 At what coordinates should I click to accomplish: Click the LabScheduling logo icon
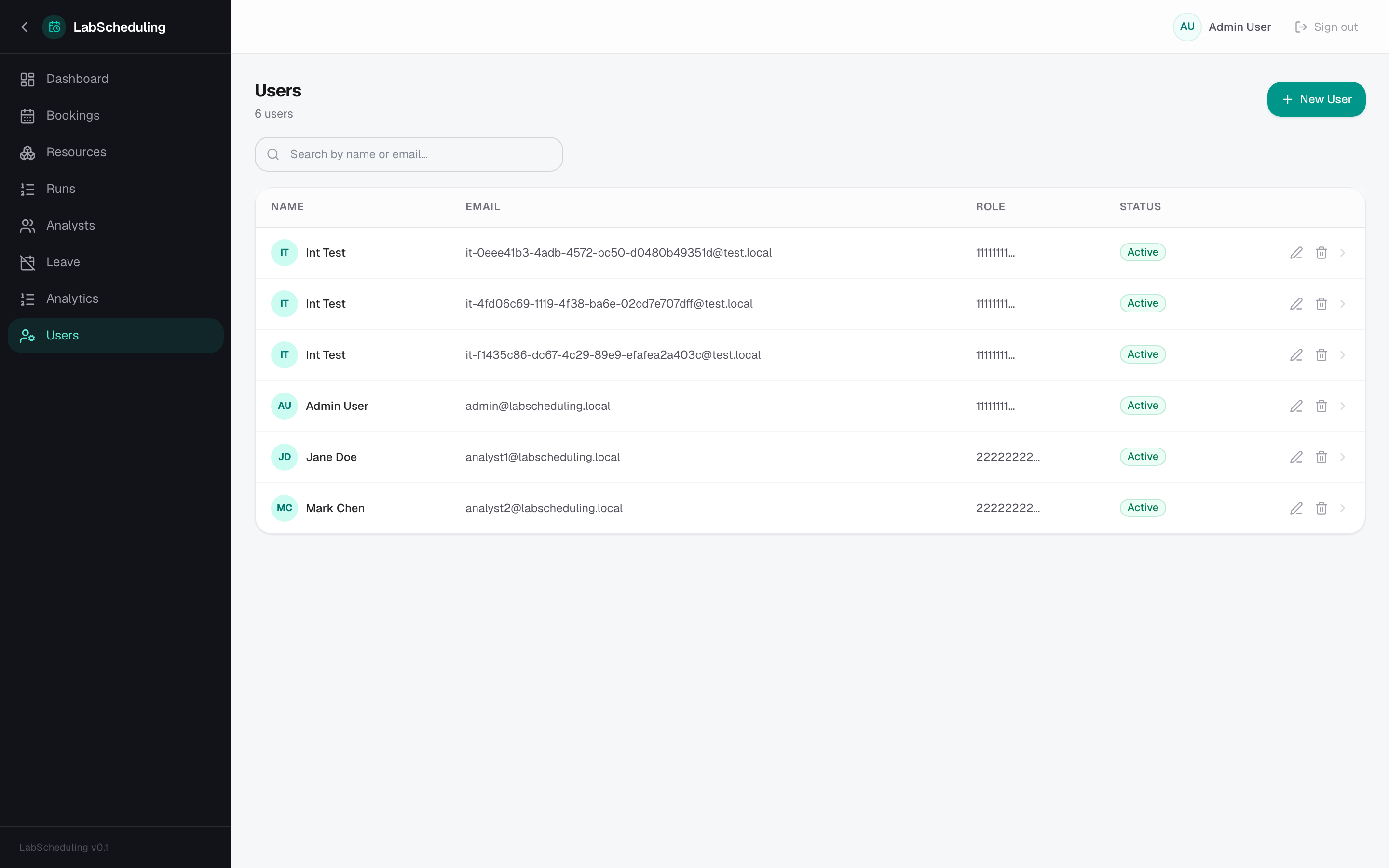click(54, 27)
